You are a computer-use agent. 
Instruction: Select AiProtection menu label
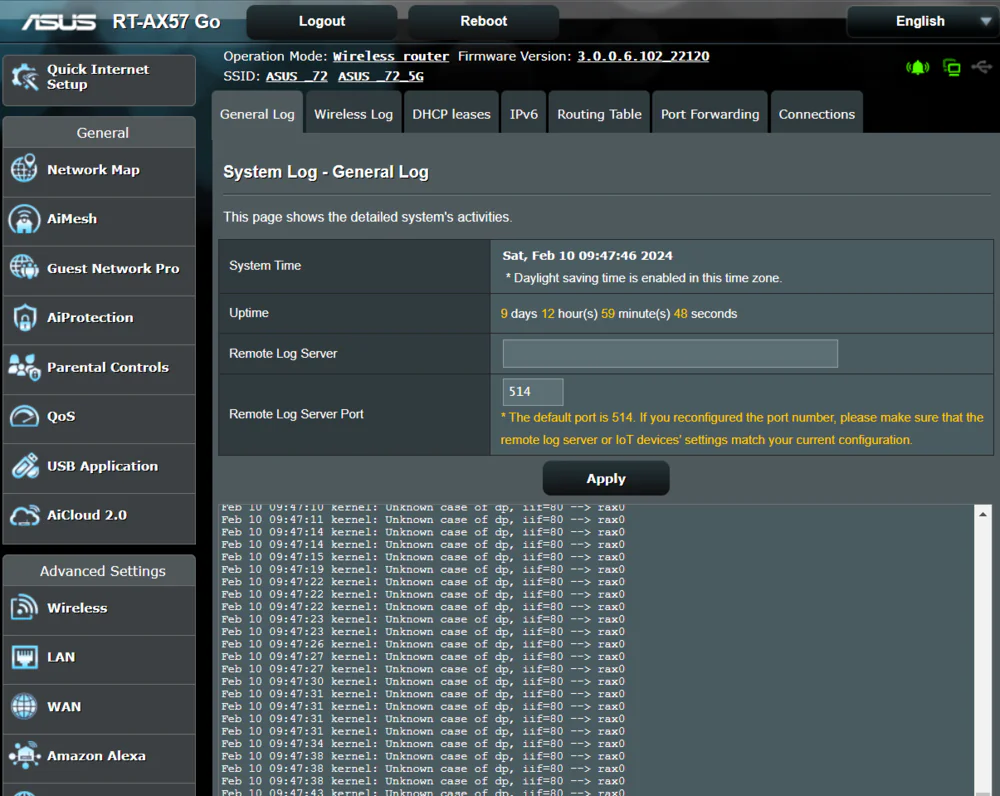(x=90, y=318)
